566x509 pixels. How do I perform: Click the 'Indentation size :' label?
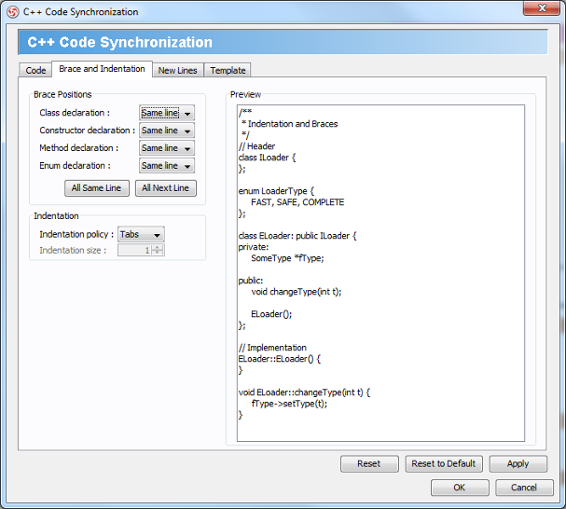tap(73, 250)
